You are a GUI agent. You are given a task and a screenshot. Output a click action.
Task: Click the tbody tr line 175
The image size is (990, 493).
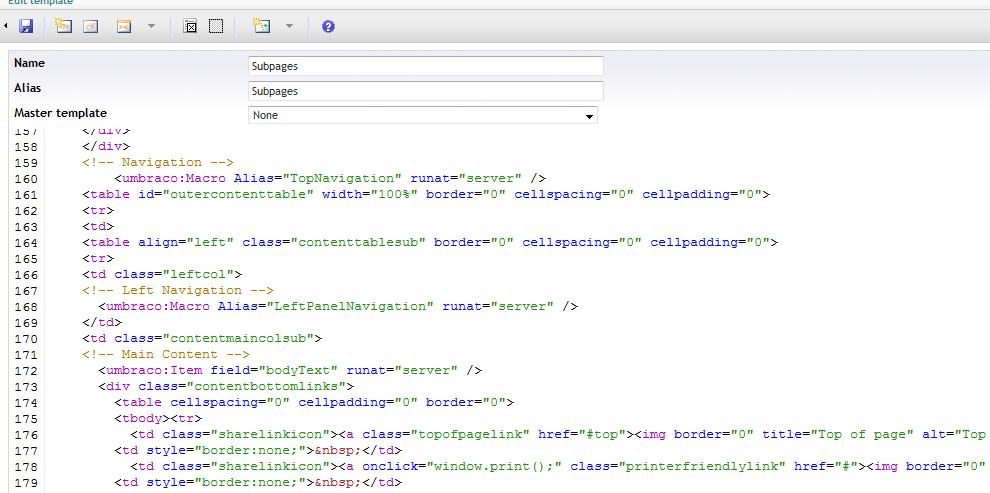click(x=158, y=419)
